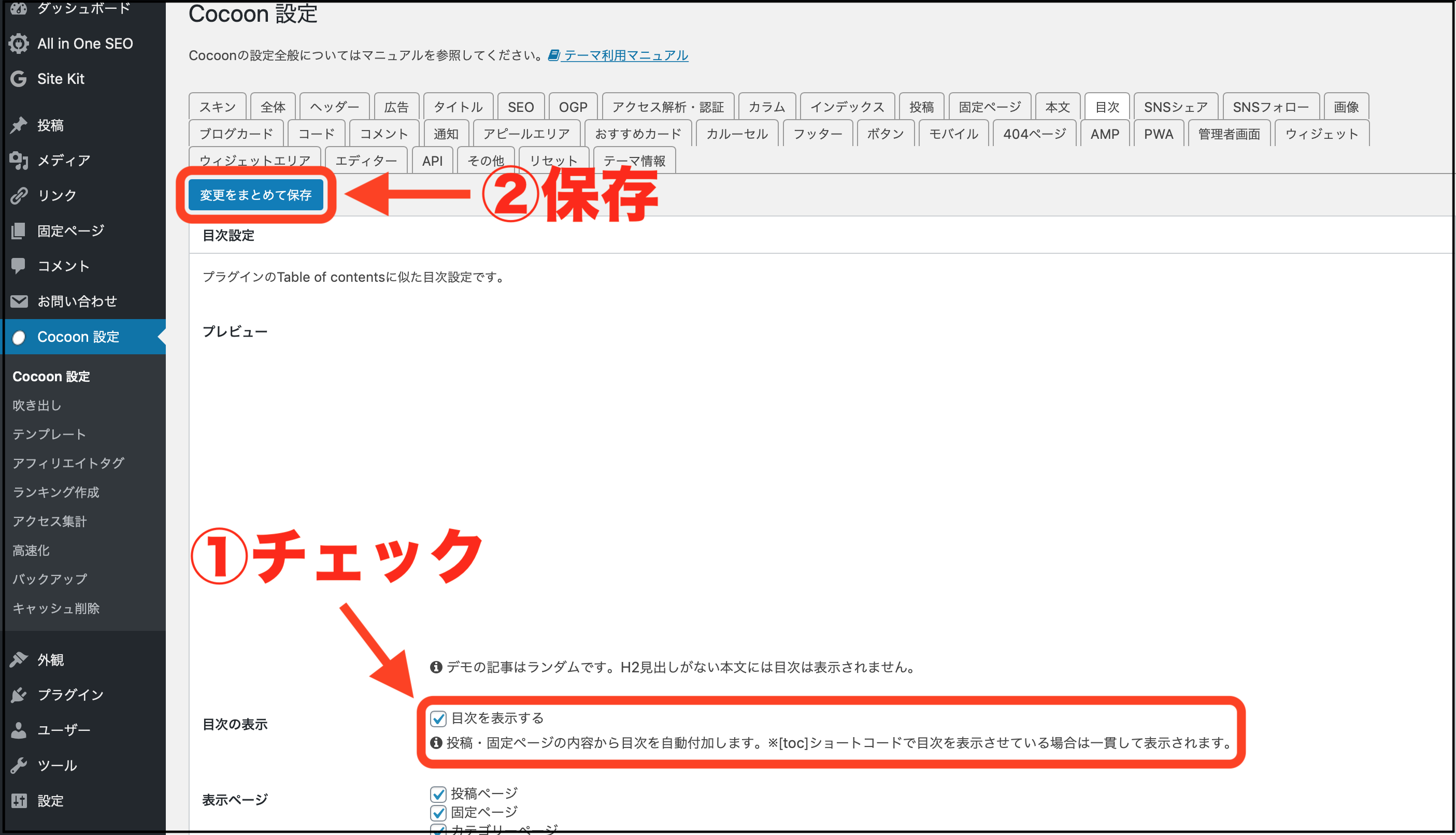Open the 投稿 tab in the Cocoon tabs
Image resolution: width=1456 pixels, height=835 pixels.
922,107
